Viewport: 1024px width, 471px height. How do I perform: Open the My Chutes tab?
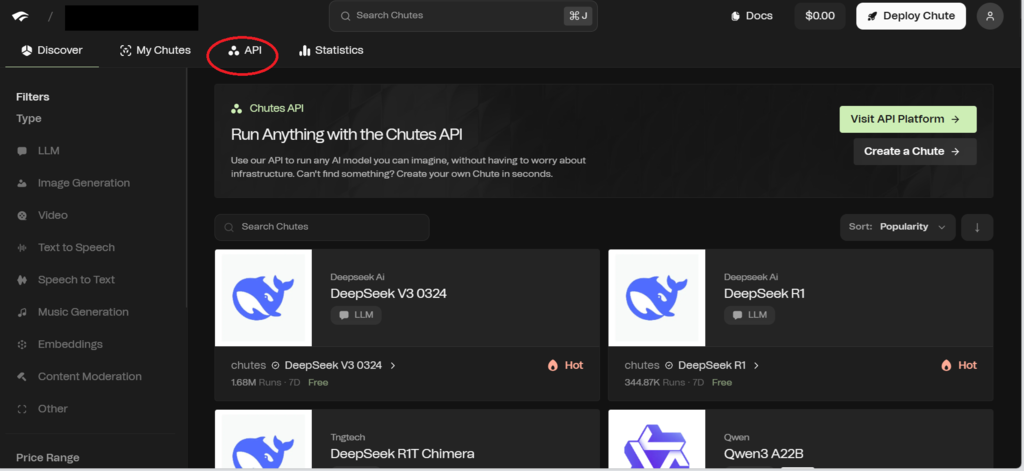(x=155, y=50)
